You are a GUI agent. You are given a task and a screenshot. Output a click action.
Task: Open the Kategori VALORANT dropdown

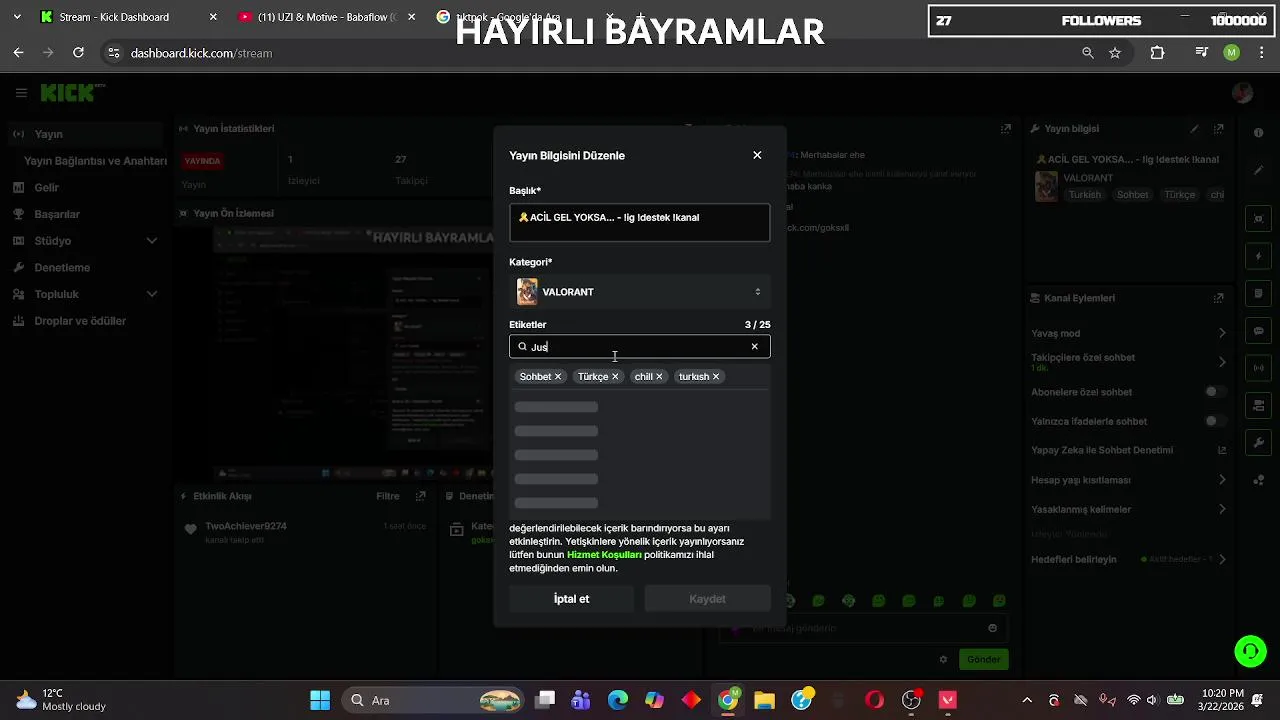639,292
